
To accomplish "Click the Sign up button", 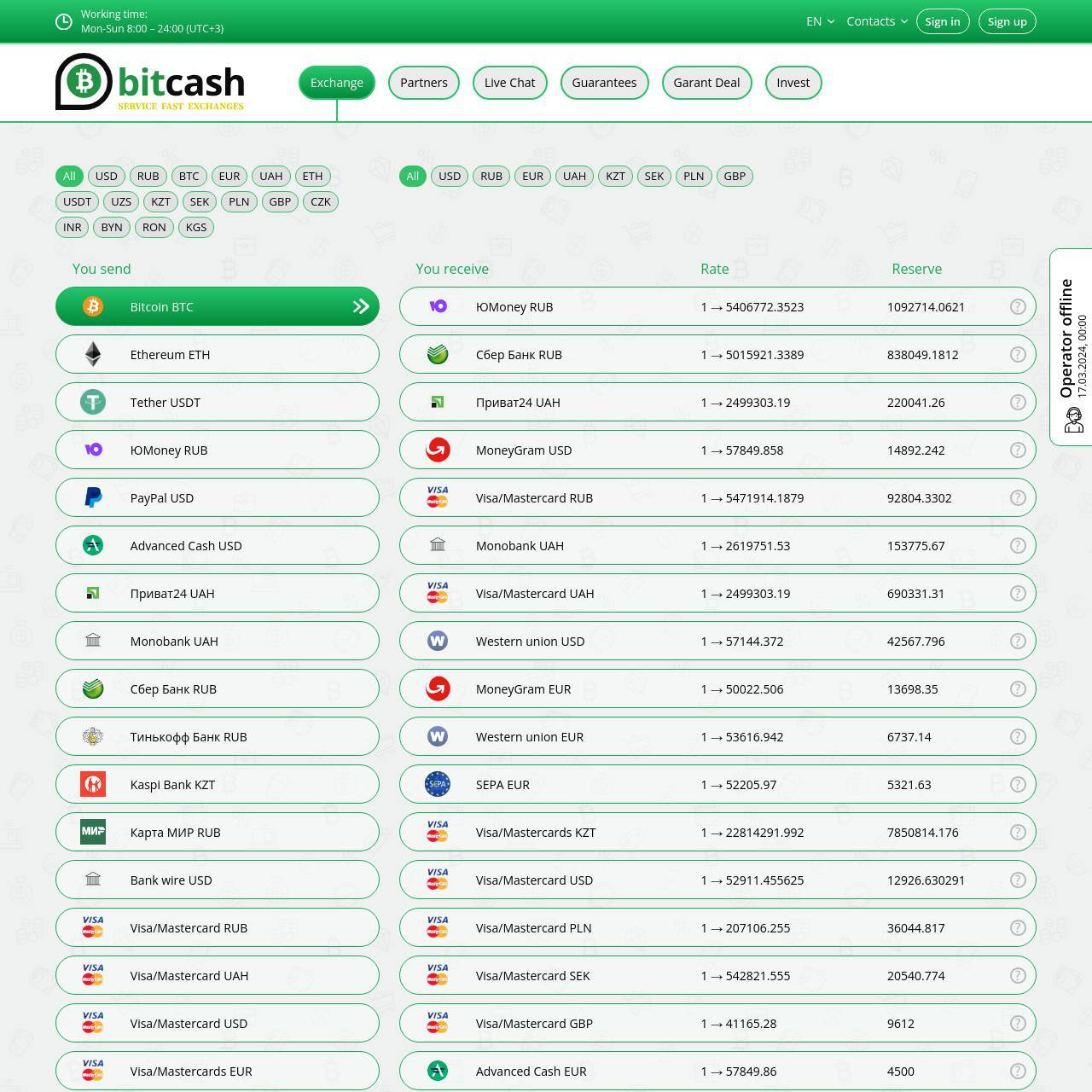I will click(1007, 21).
